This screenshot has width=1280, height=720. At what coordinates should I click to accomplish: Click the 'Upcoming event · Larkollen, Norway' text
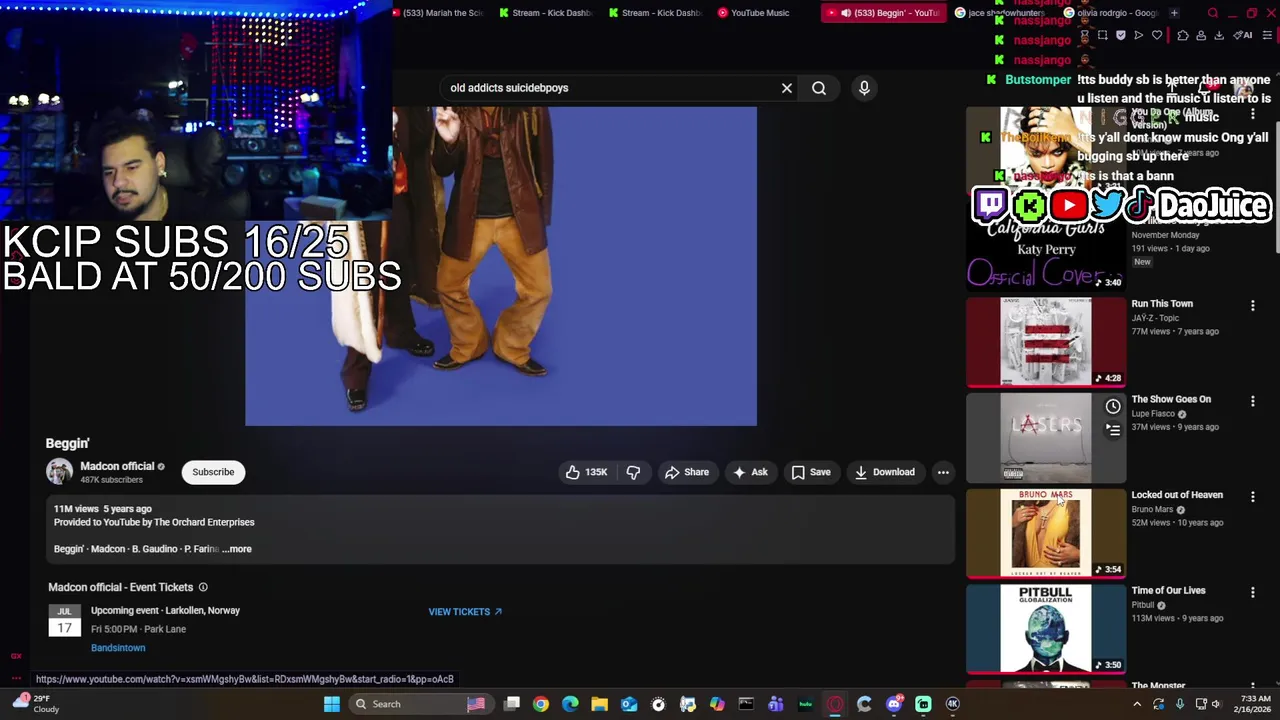coord(165,610)
